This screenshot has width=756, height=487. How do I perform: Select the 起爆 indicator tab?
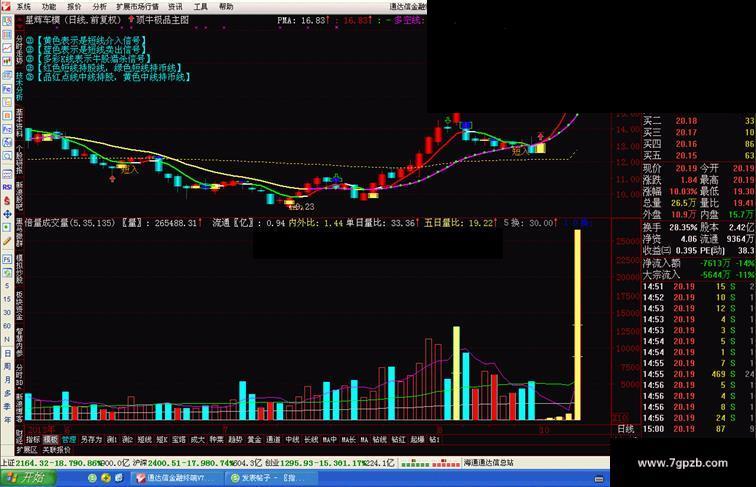pos(417,440)
